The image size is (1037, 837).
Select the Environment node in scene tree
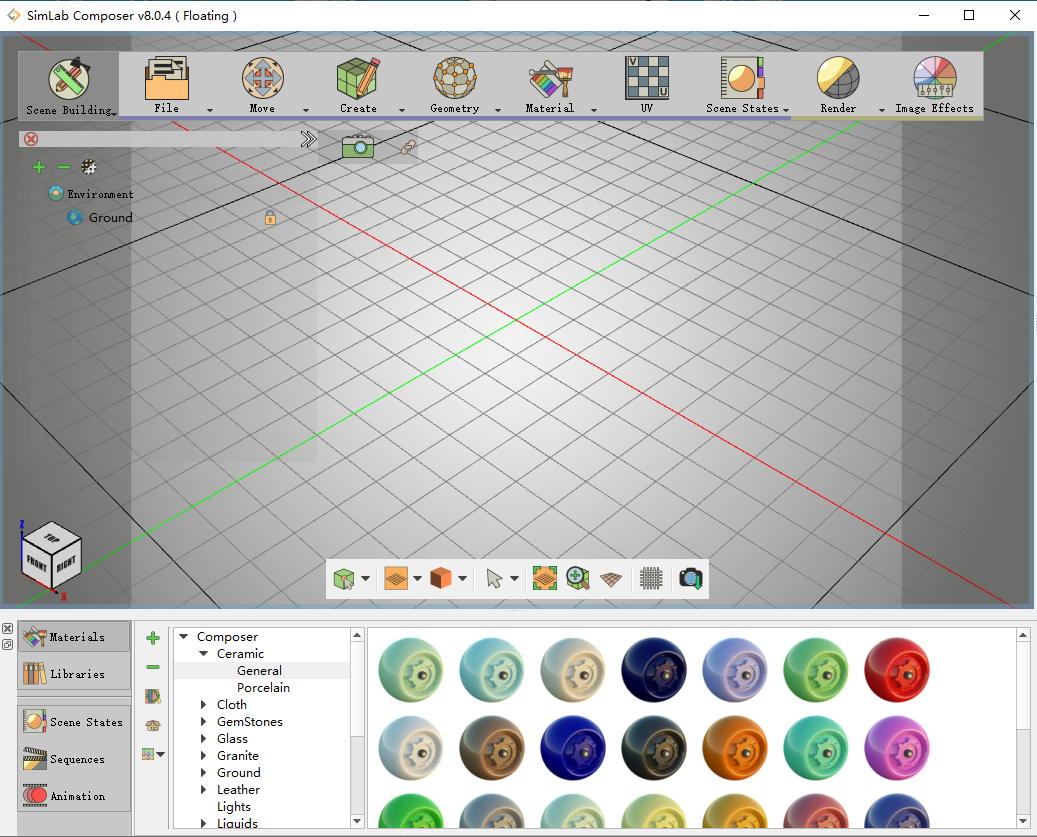pyautogui.click(x=100, y=194)
